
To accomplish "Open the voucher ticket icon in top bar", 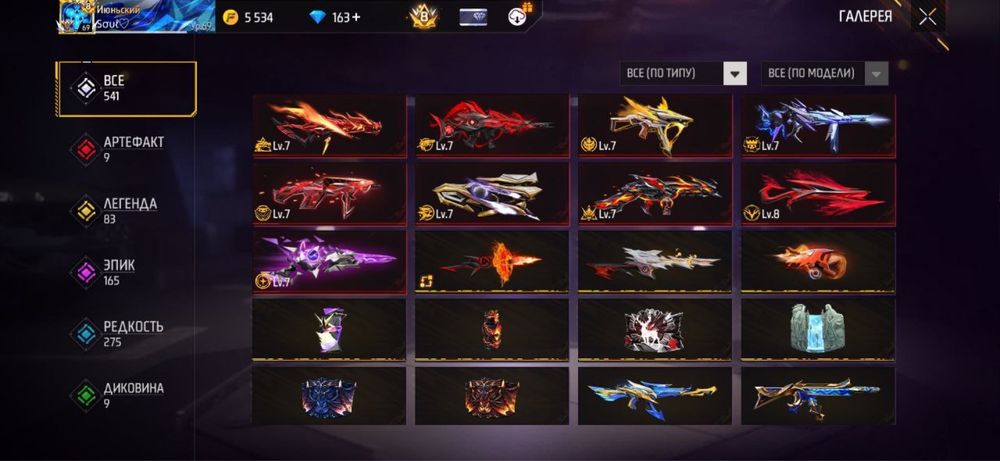I will pyautogui.click(x=473, y=17).
